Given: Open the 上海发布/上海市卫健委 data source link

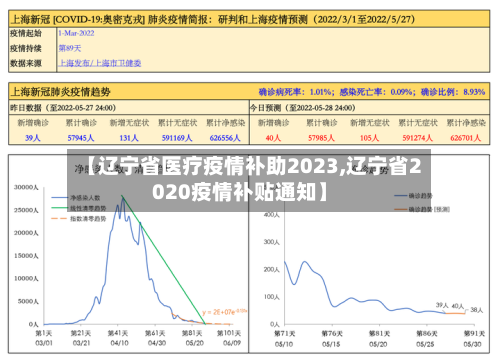Looking at the screenshot, I should (100, 63).
